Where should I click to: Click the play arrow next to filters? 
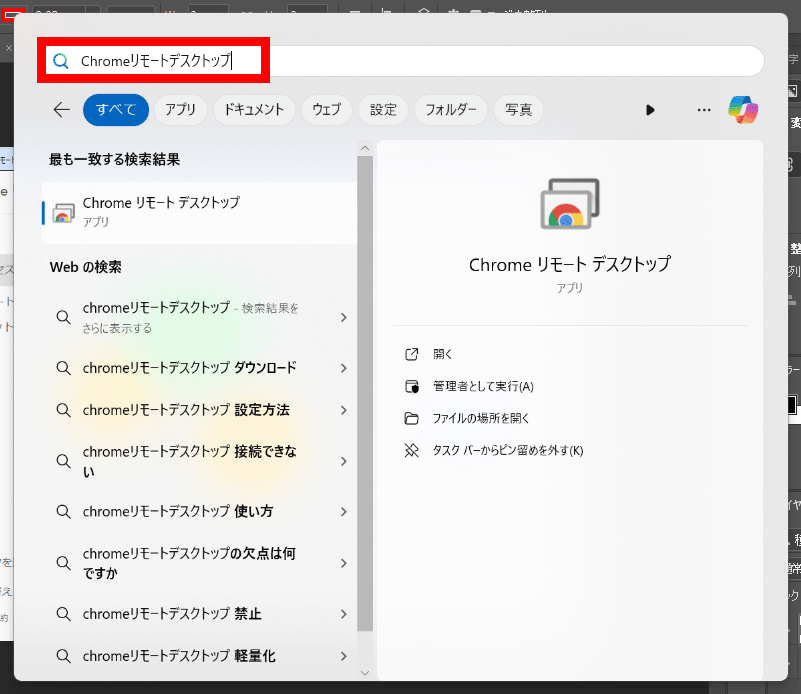click(650, 110)
